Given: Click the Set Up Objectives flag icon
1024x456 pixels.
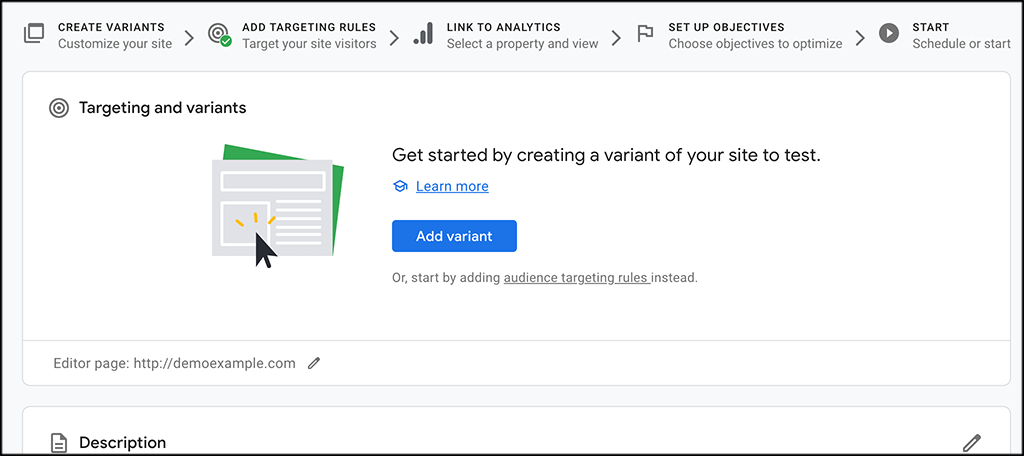Looking at the screenshot, I should pos(645,34).
